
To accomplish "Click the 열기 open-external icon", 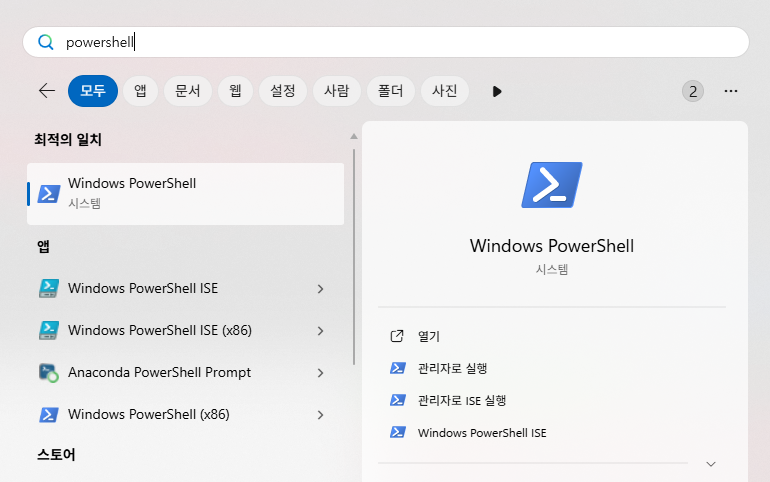I will pyautogui.click(x=397, y=336).
